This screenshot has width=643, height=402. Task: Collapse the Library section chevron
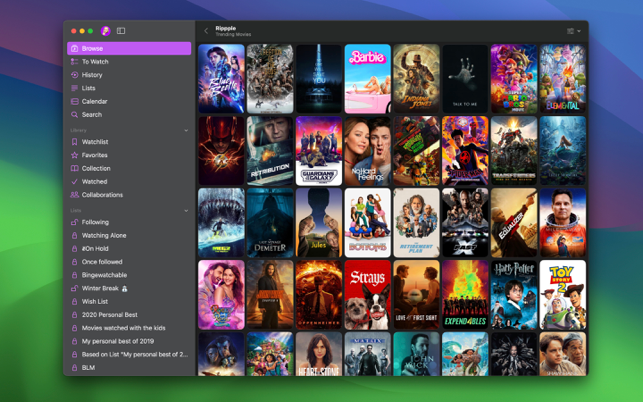pyautogui.click(x=186, y=130)
